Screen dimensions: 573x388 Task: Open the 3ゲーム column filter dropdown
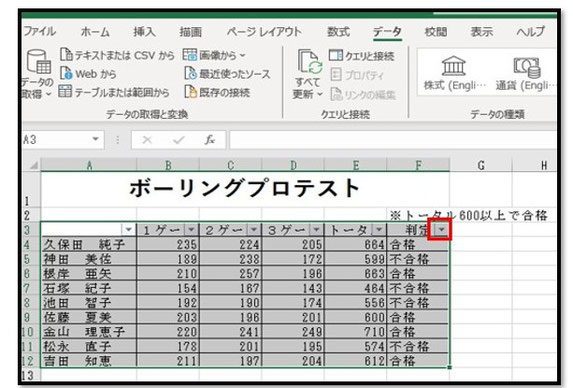coord(316,229)
